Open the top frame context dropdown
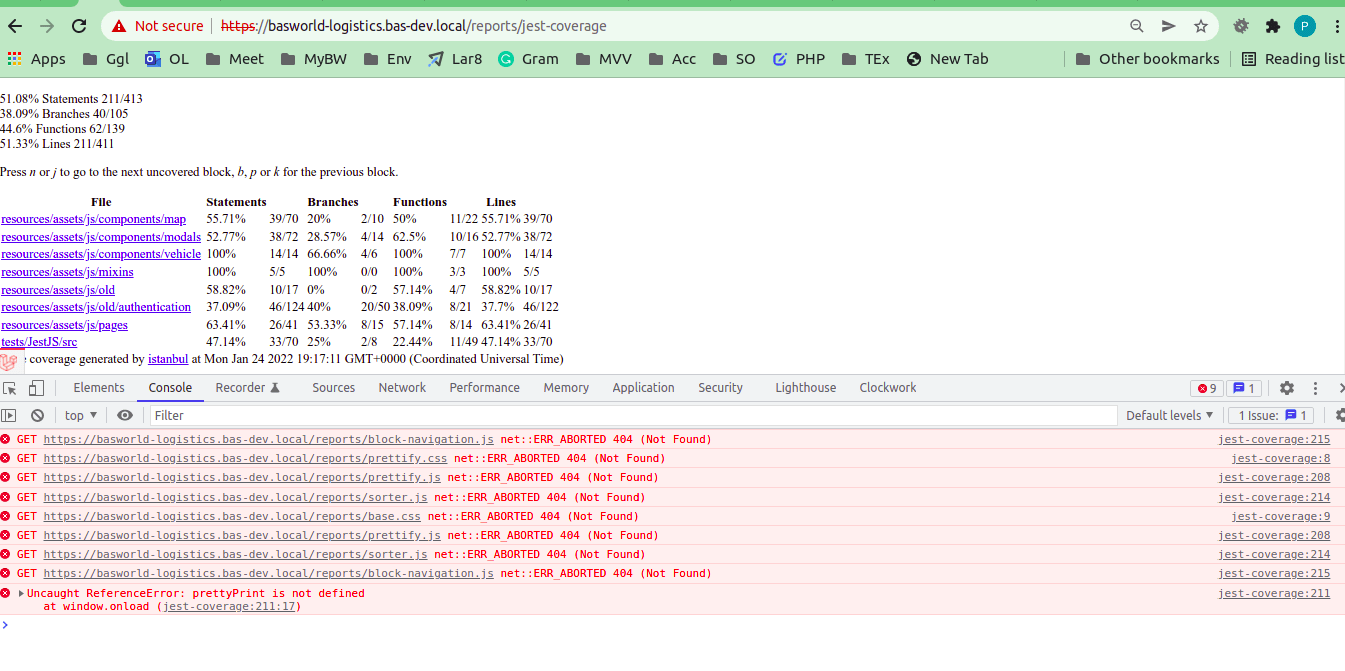The width and height of the screenshot is (1345, 671). click(x=79, y=414)
